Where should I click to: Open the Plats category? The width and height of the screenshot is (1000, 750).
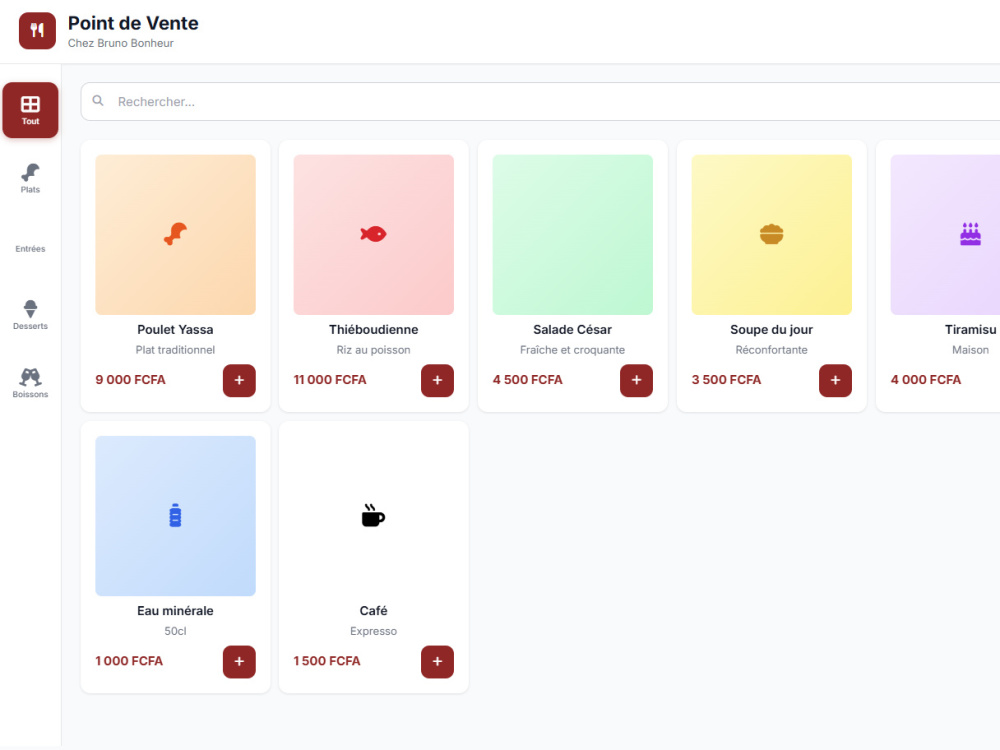tap(30, 179)
